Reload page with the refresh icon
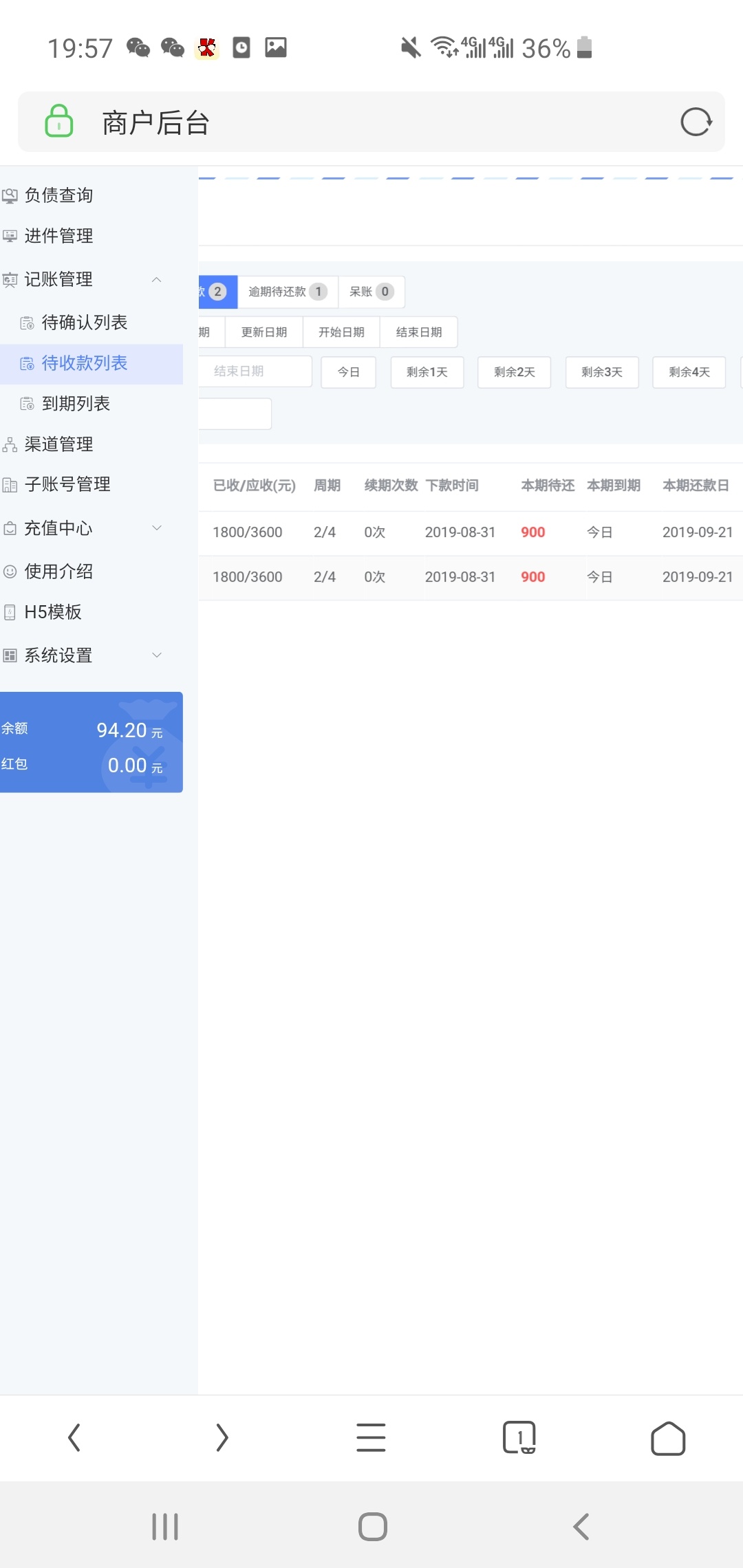This screenshot has height=1568, width=743. pyautogui.click(x=696, y=122)
